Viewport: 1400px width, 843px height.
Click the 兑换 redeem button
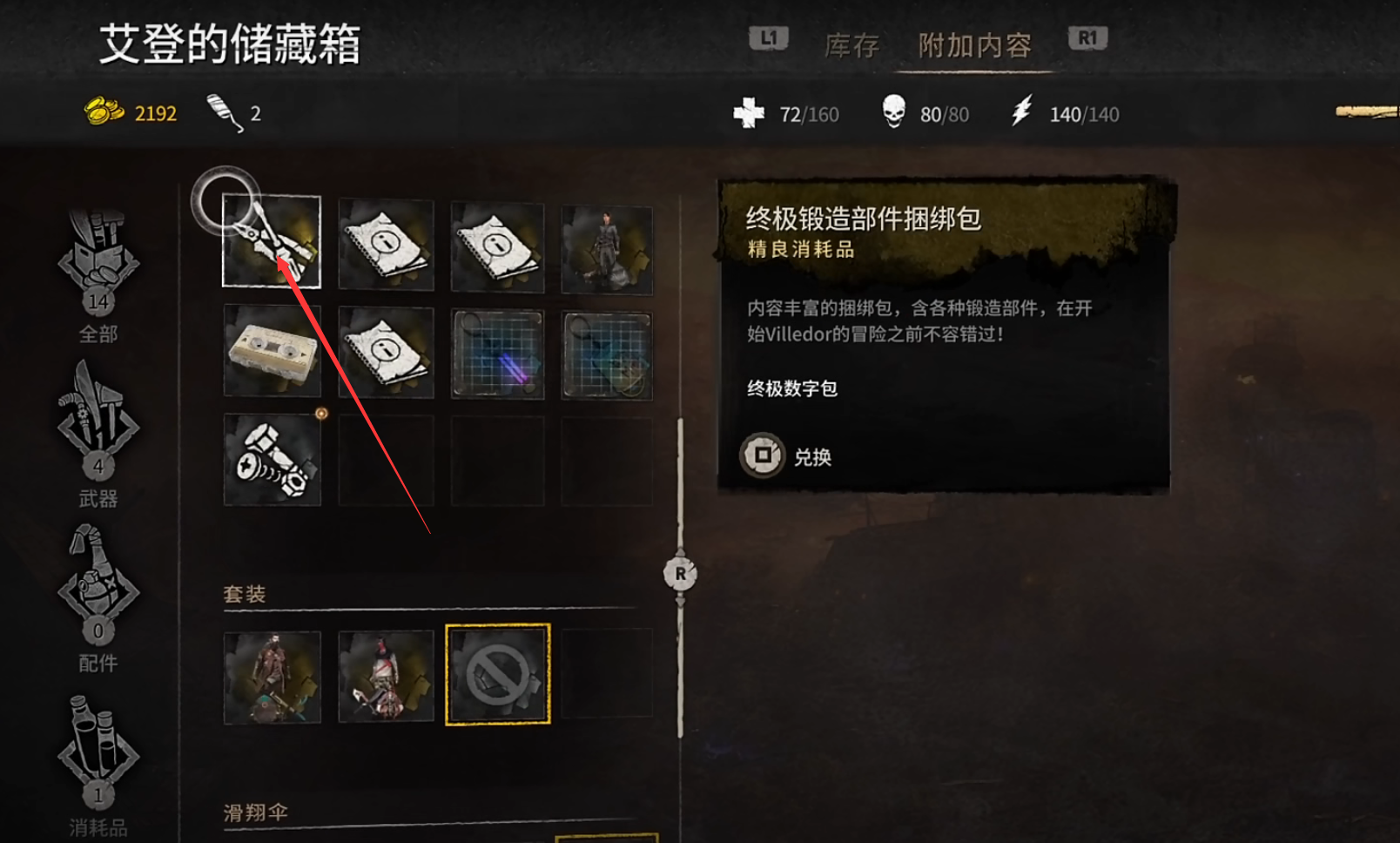786,455
